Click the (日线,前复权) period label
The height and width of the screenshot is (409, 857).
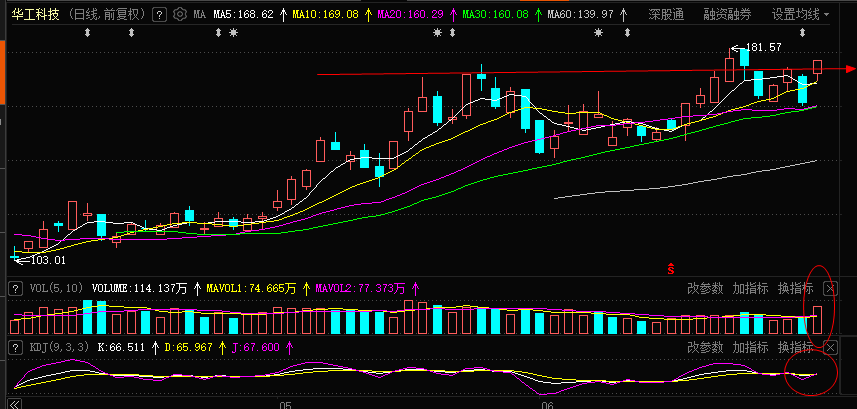click(108, 14)
